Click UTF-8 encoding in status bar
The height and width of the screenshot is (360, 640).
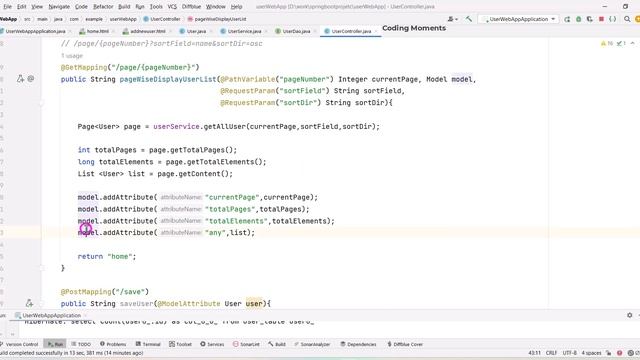[569, 353]
